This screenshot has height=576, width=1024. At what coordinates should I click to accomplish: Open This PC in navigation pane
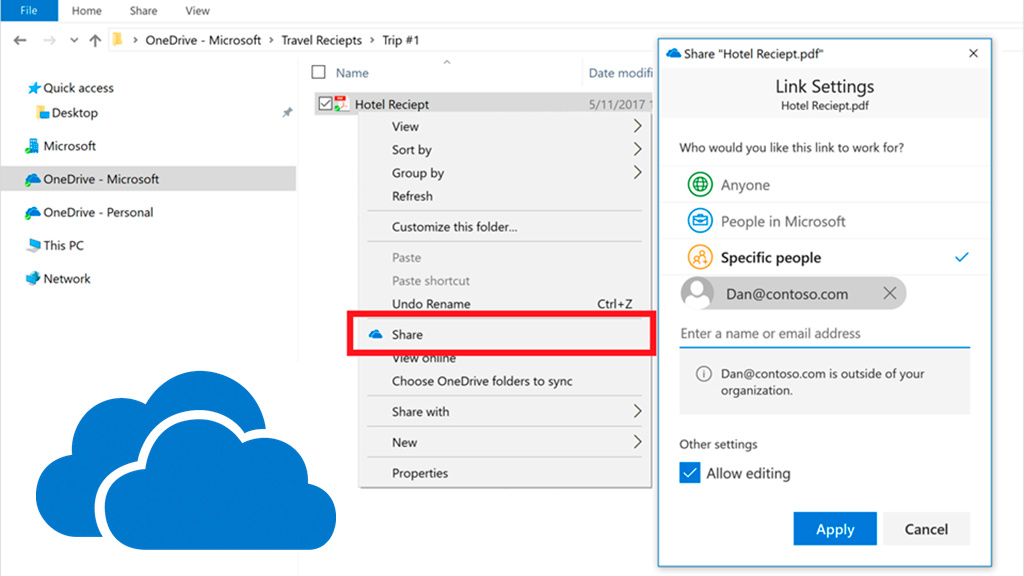coord(63,246)
